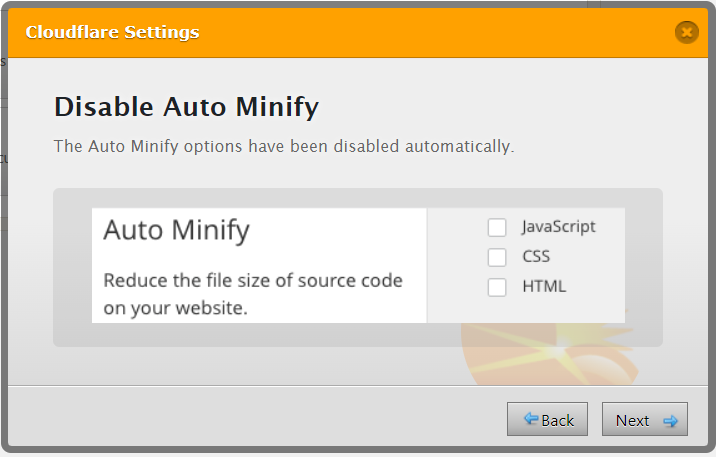Enable the CSS minify checkbox
This screenshot has height=457, width=716.
click(x=497, y=257)
